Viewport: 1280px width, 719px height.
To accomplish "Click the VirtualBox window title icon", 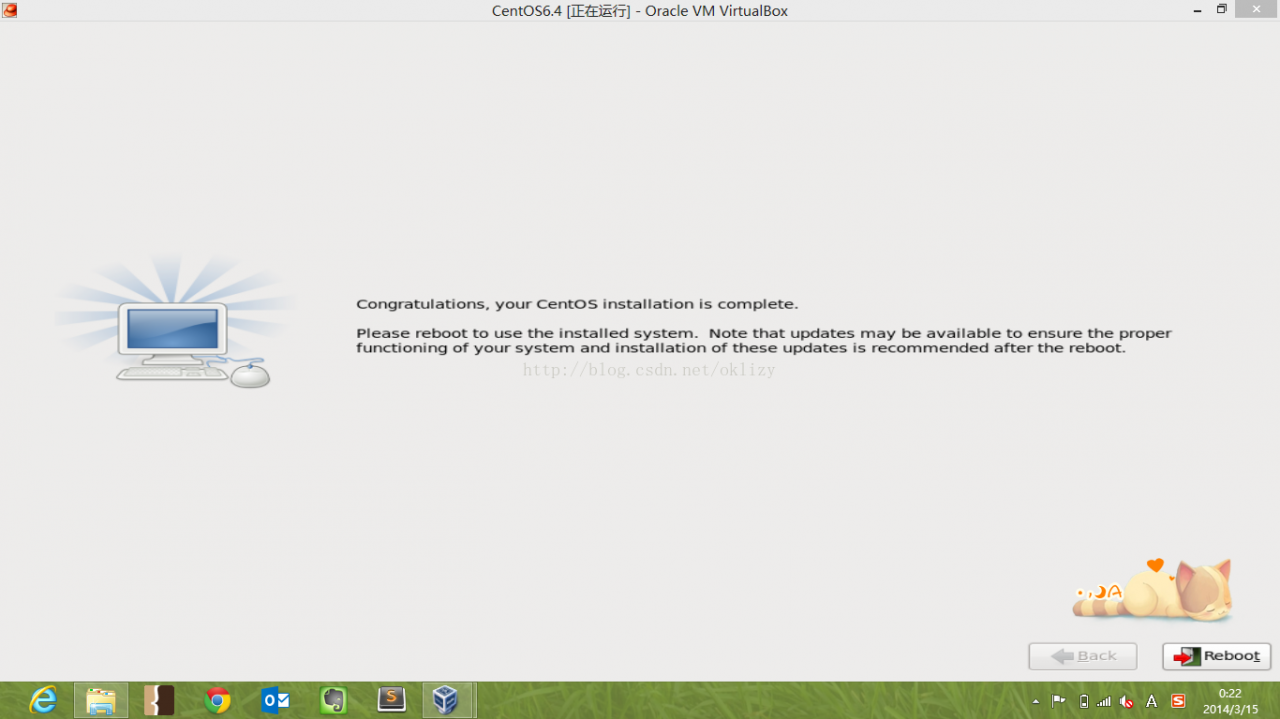I will [x=9, y=10].
